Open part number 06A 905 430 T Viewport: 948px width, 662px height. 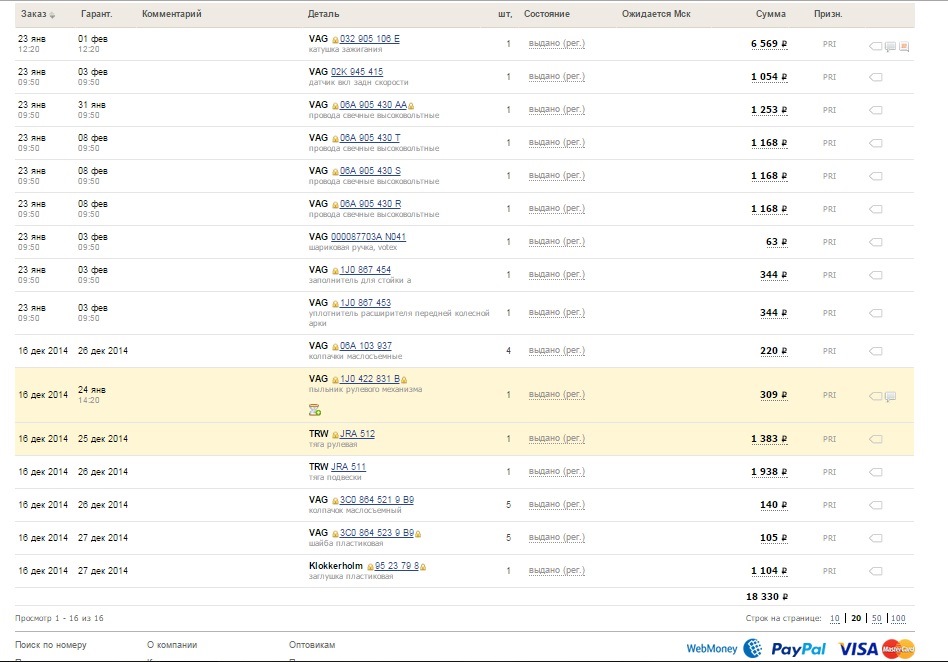(x=369, y=138)
